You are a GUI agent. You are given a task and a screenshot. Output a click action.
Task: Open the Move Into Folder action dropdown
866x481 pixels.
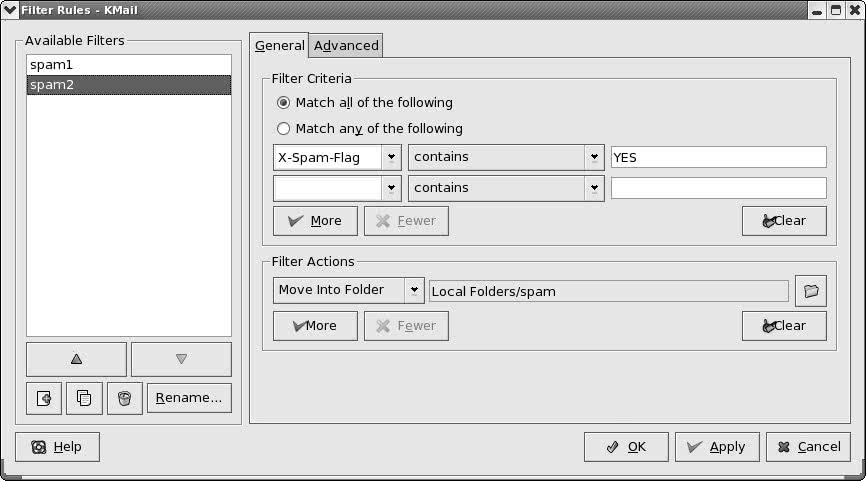click(x=414, y=290)
